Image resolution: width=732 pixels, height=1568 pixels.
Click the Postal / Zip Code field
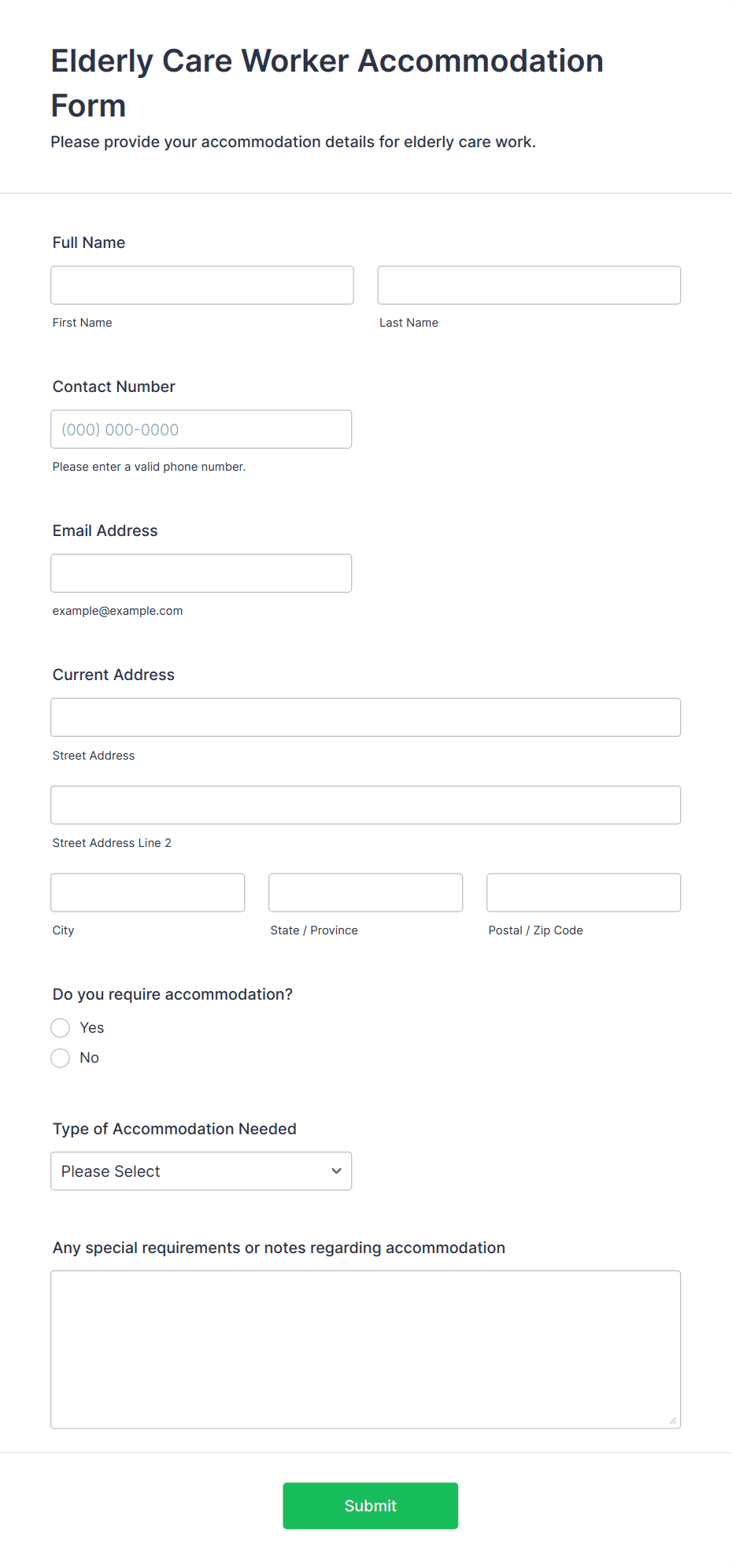[x=584, y=892]
